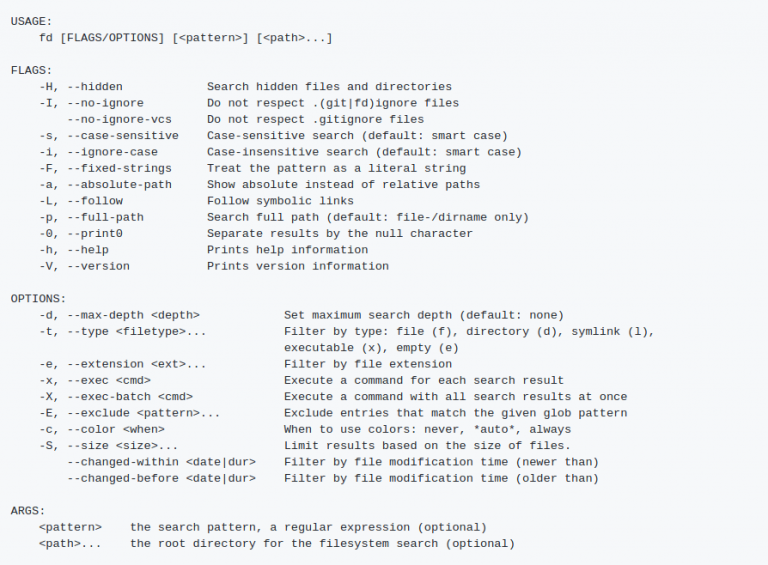Click the --color <when> option text
Image resolution: width=768 pixels, height=565 pixels.
coord(115,429)
